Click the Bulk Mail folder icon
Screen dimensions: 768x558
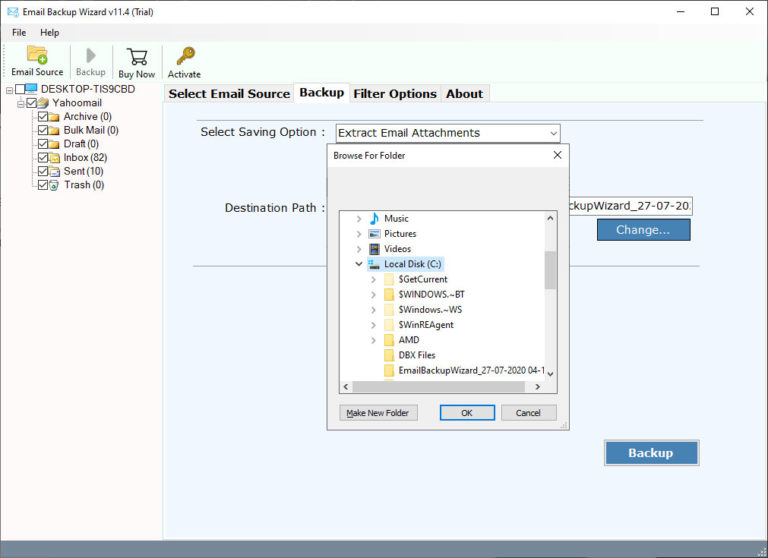tap(54, 130)
